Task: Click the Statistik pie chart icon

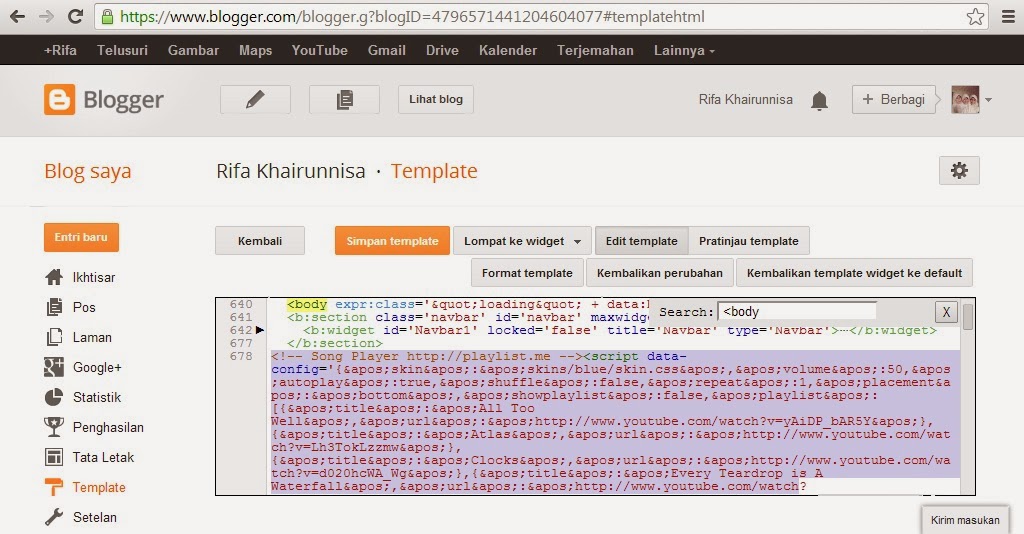Action: [x=54, y=397]
